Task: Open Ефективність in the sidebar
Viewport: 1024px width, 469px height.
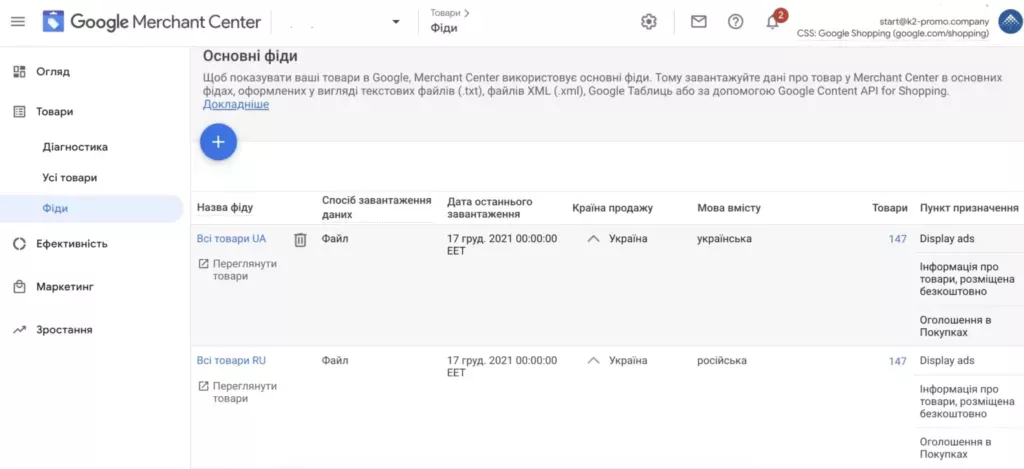Action: click(72, 244)
